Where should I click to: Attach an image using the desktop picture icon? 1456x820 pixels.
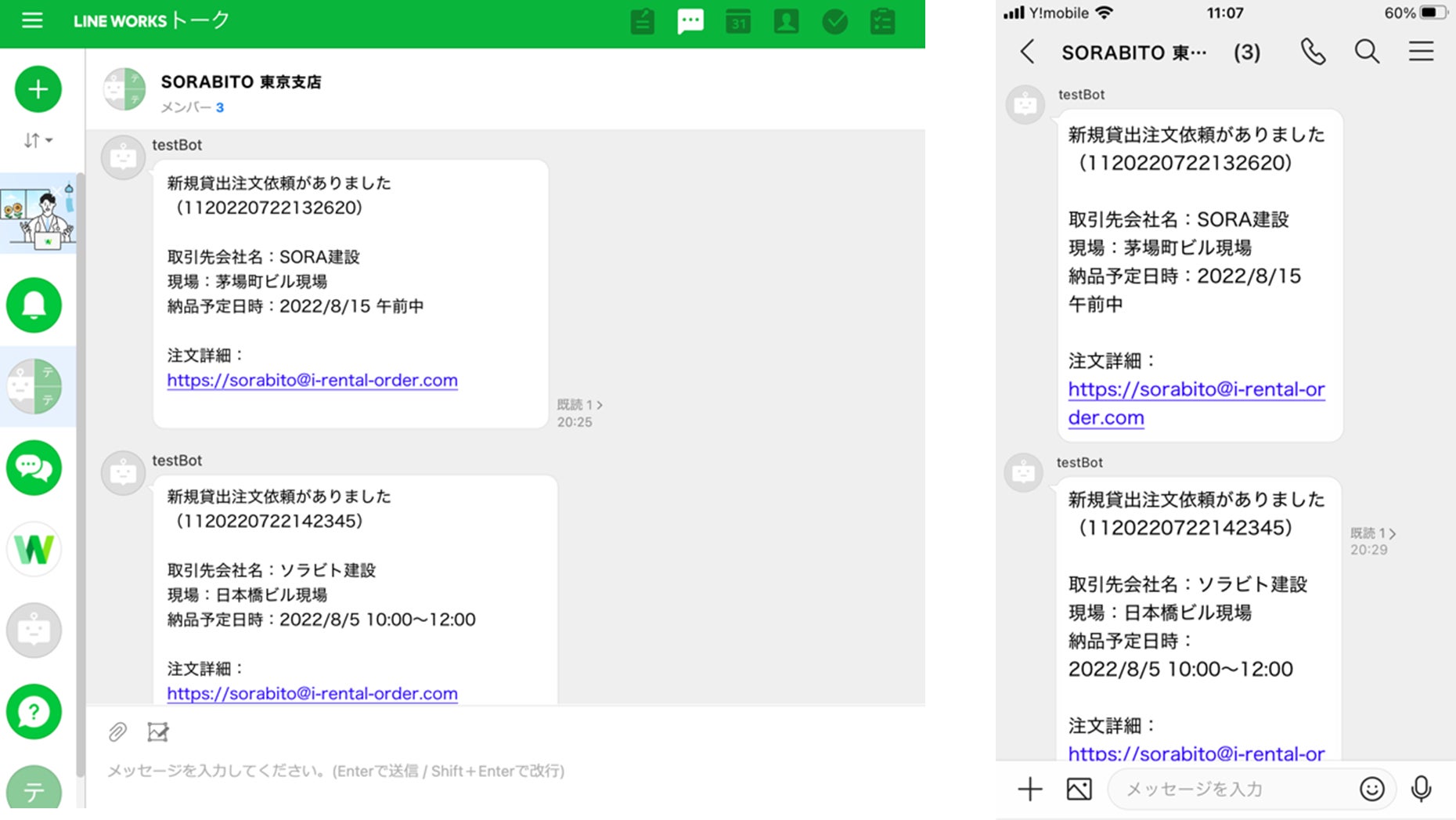158,732
